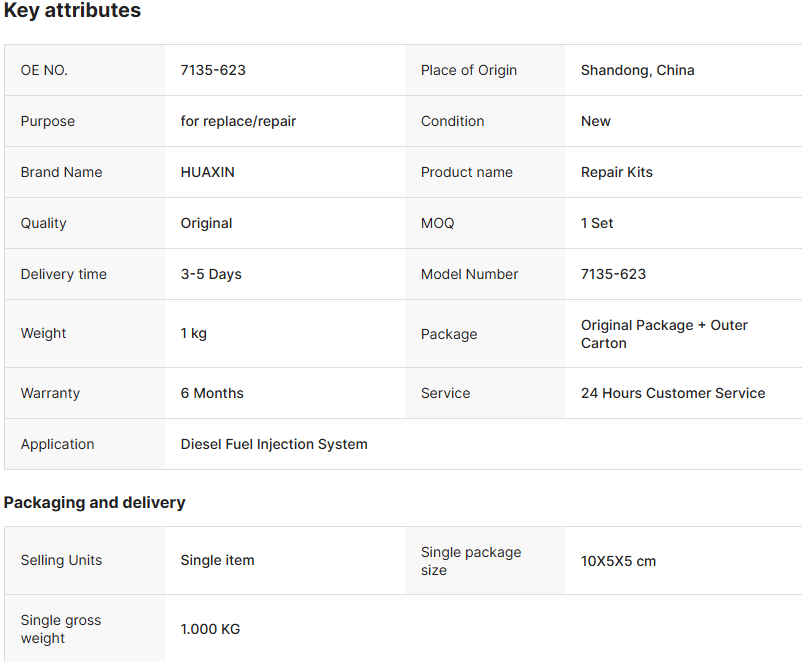The width and height of the screenshot is (802, 662).
Task: Click the Diesel Fuel Injection System value
Action: [274, 444]
